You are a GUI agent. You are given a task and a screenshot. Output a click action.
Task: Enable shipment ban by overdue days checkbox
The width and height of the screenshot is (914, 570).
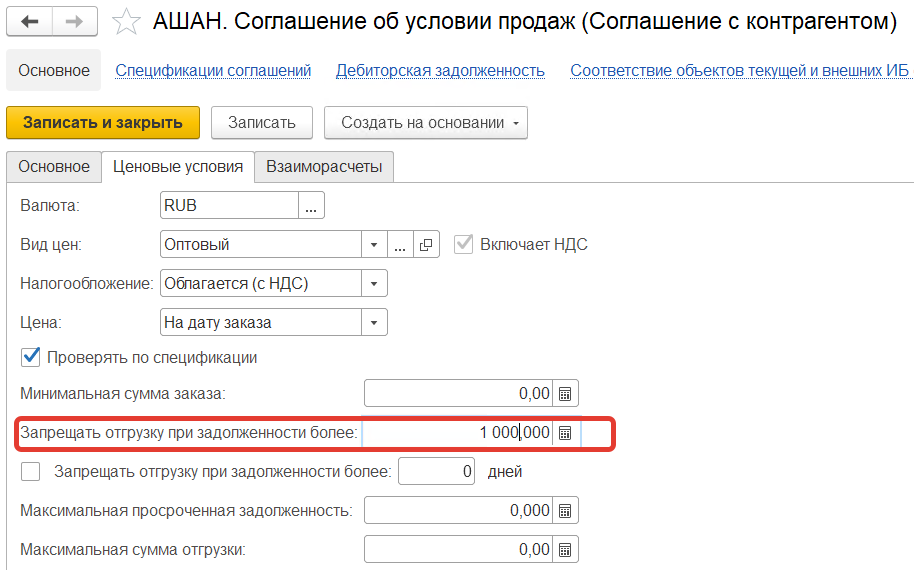pyautogui.click(x=31, y=471)
